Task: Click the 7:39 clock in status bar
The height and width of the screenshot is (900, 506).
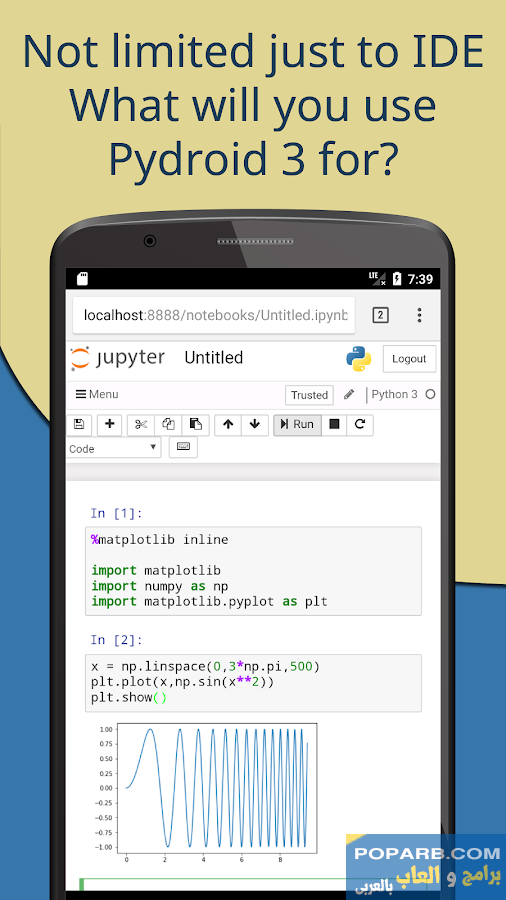Action: click(x=420, y=280)
